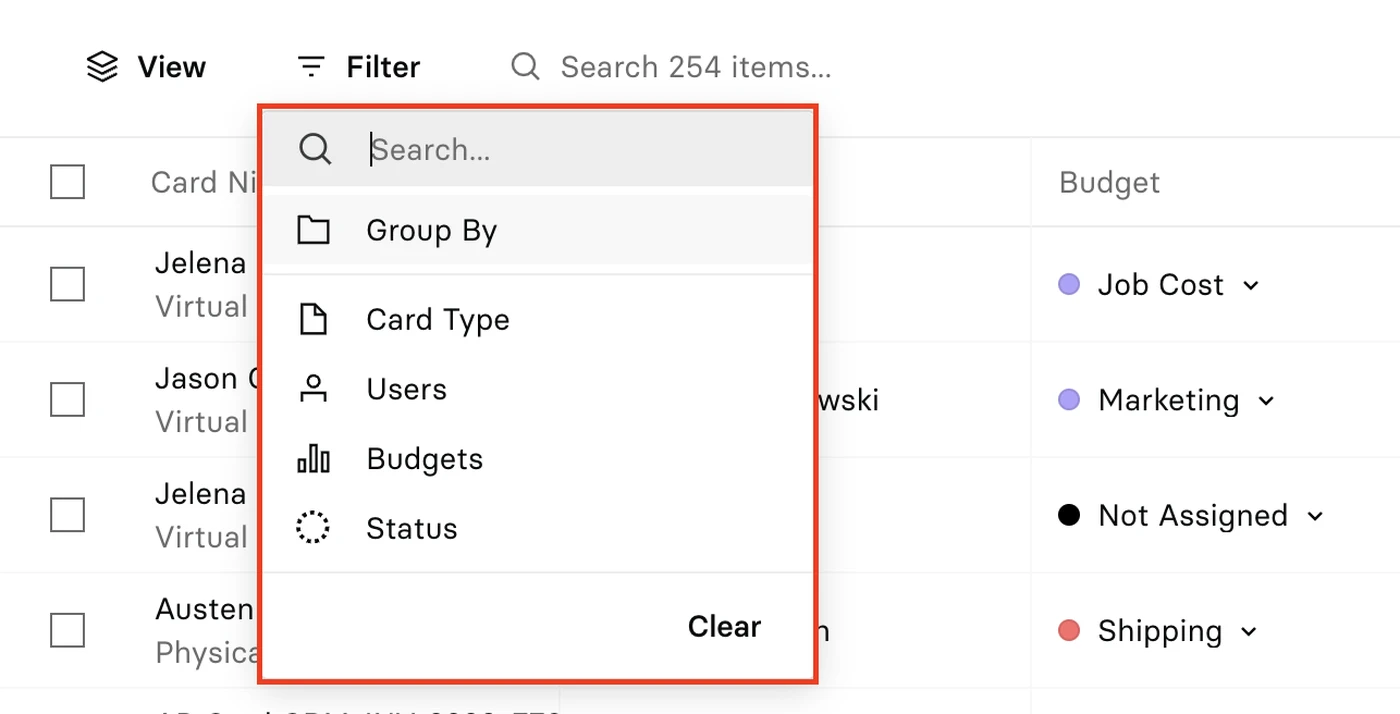Click the Group By folder icon

tap(314, 230)
